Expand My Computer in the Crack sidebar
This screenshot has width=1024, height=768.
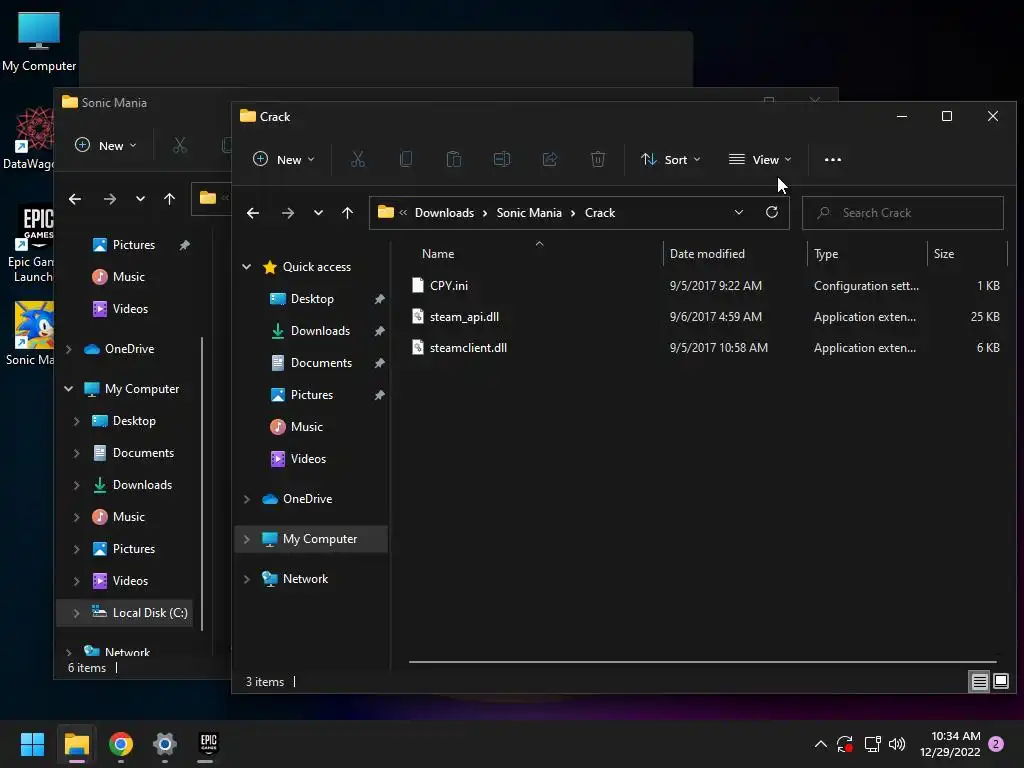point(247,539)
